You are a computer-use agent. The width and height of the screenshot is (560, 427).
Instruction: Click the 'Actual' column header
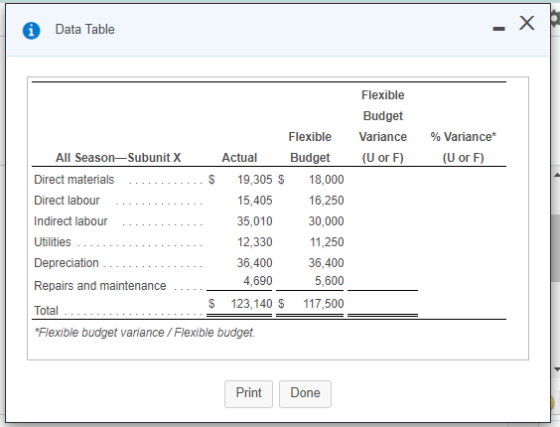pos(239,157)
